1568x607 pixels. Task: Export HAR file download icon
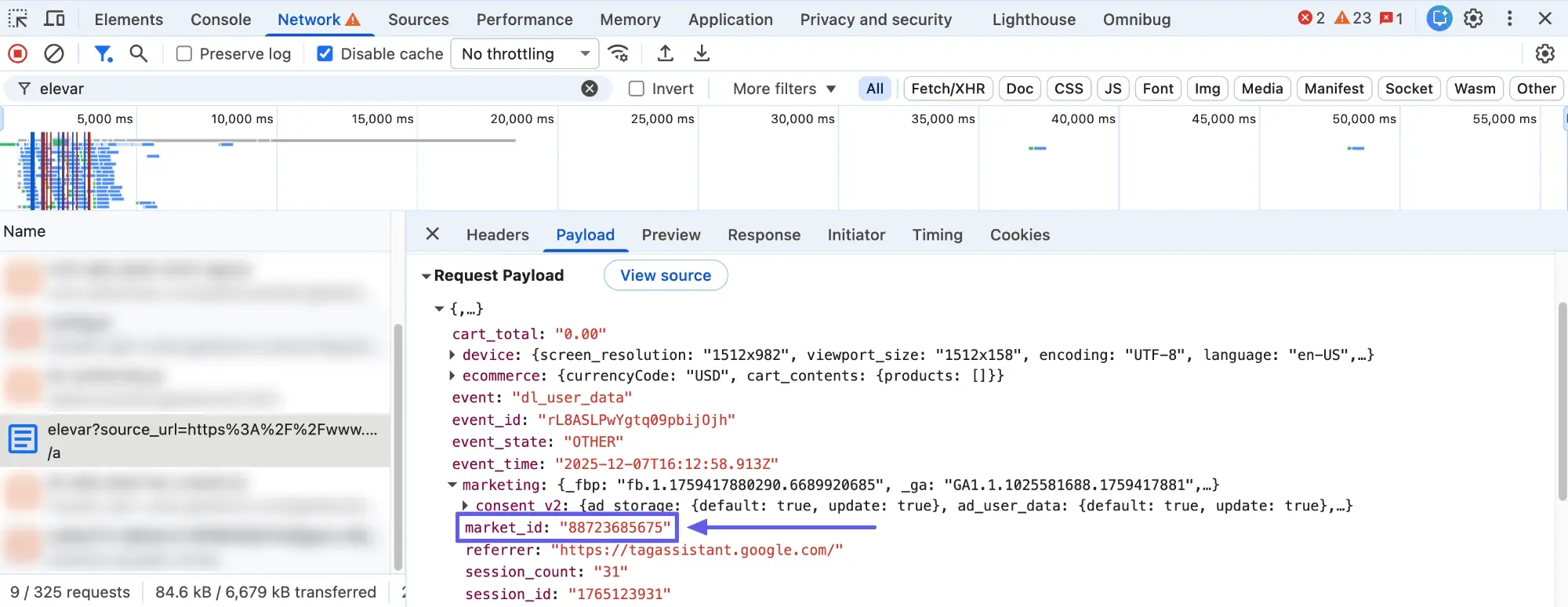click(x=702, y=53)
